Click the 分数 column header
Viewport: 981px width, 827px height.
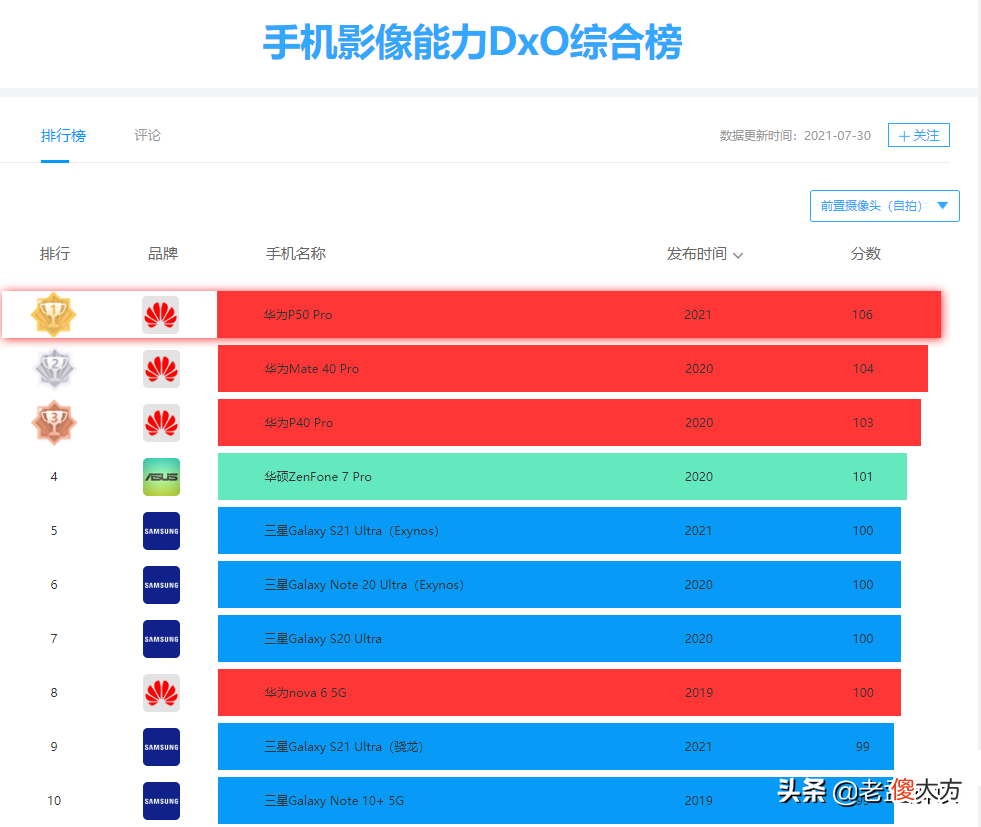(x=865, y=254)
